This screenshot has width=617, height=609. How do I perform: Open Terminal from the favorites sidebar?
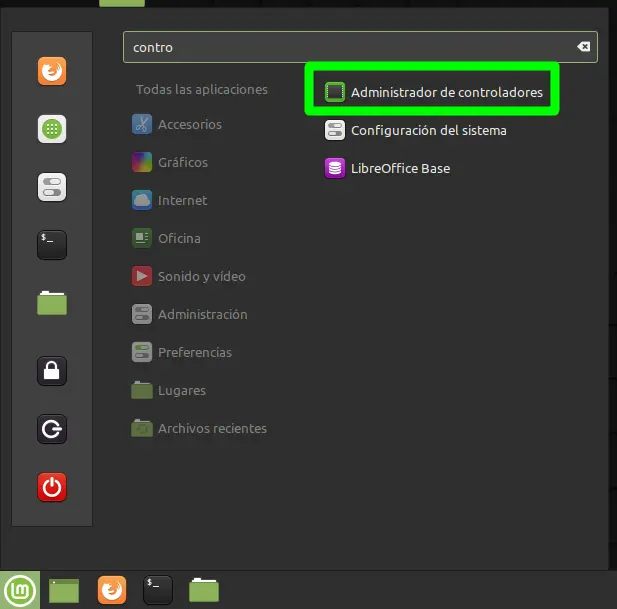click(52, 245)
